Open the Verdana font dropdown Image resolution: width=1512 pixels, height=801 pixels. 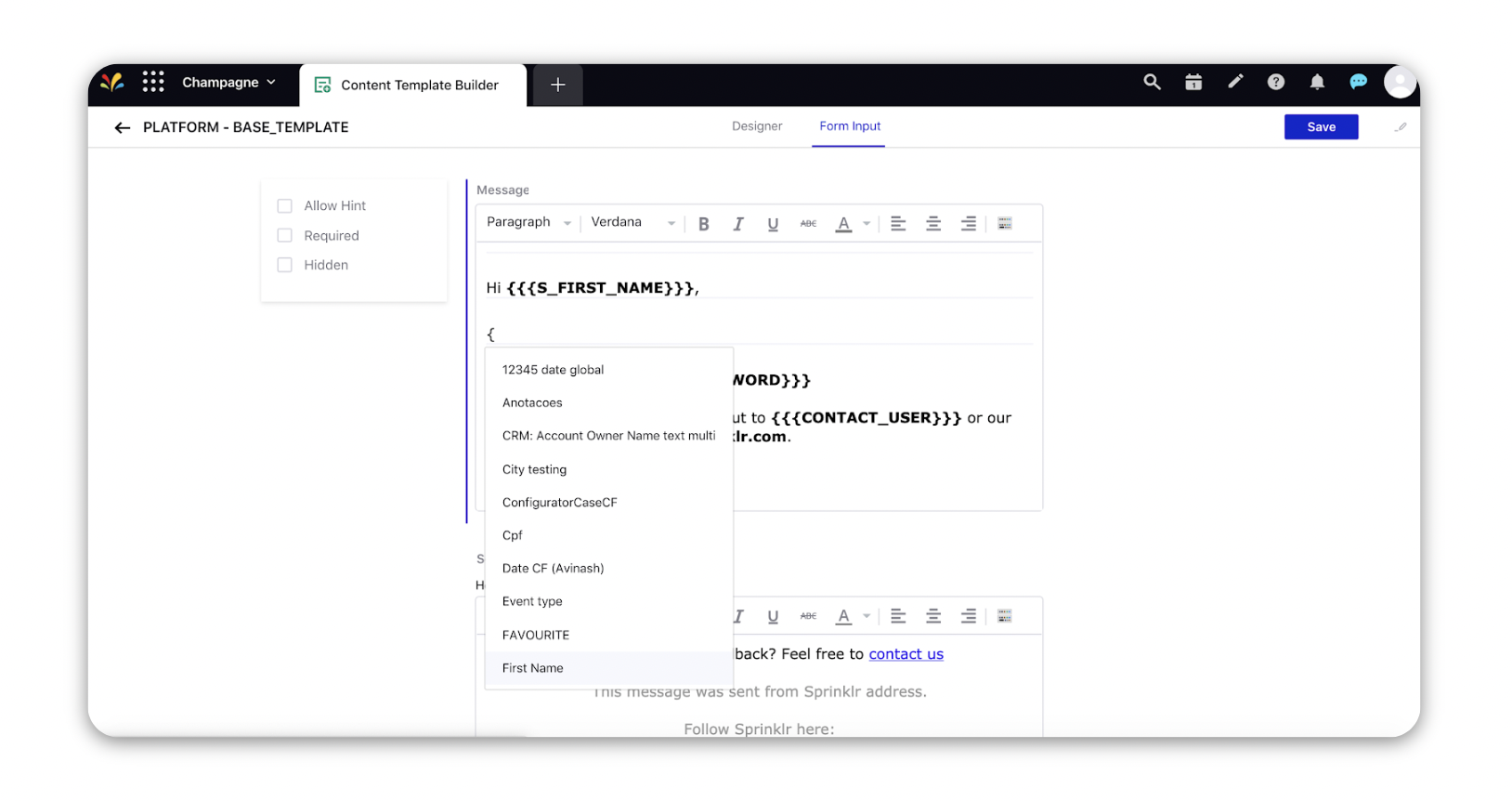point(632,223)
